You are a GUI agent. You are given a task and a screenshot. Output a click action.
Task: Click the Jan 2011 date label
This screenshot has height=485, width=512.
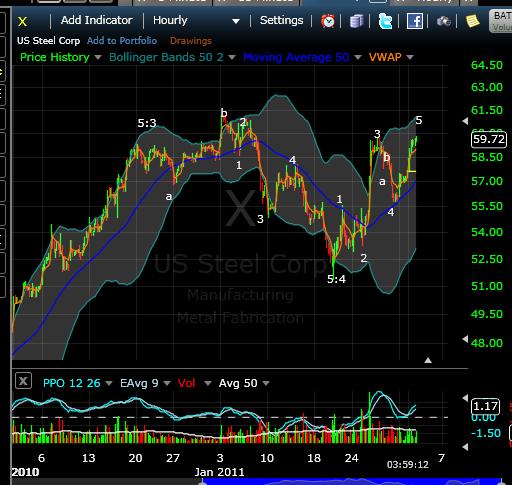coord(219,472)
